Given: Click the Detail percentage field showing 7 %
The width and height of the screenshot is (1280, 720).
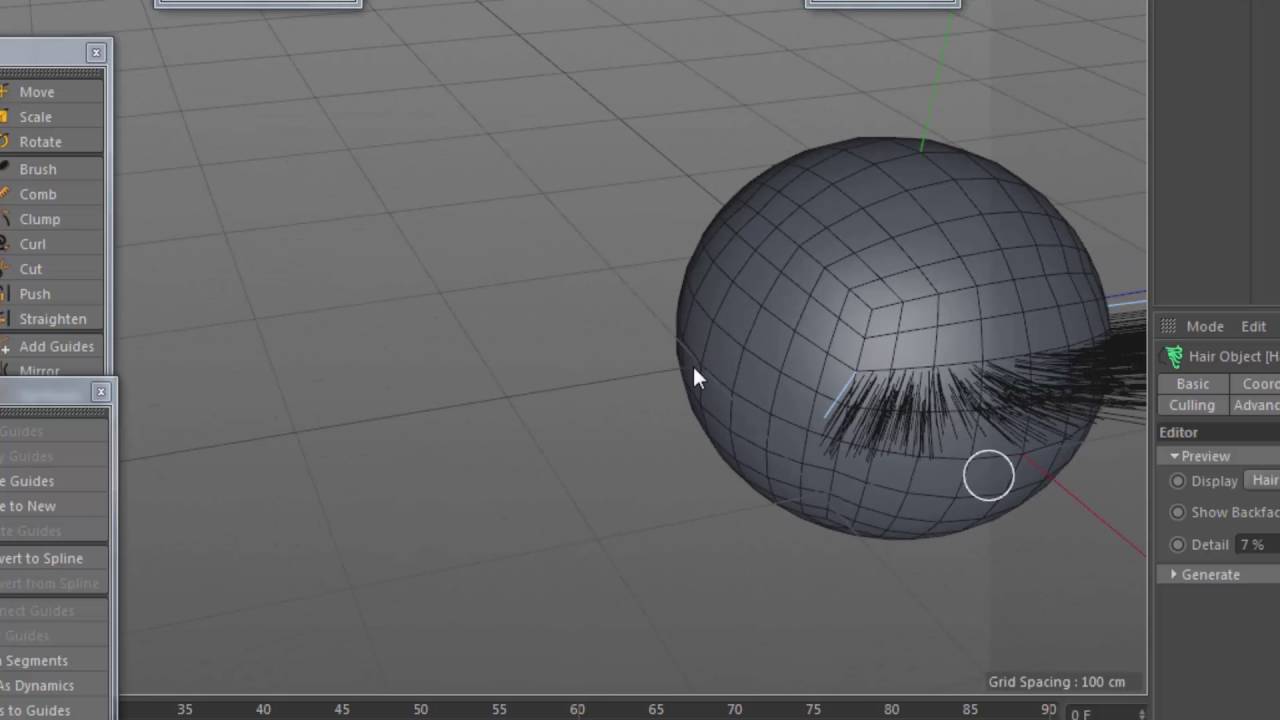Looking at the screenshot, I should point(1258,545).
